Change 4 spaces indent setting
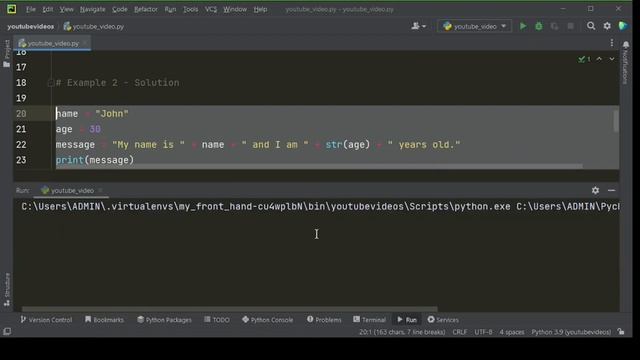This screenshot has height=360, width=640. pyautogui.click(x=512, y=332)
